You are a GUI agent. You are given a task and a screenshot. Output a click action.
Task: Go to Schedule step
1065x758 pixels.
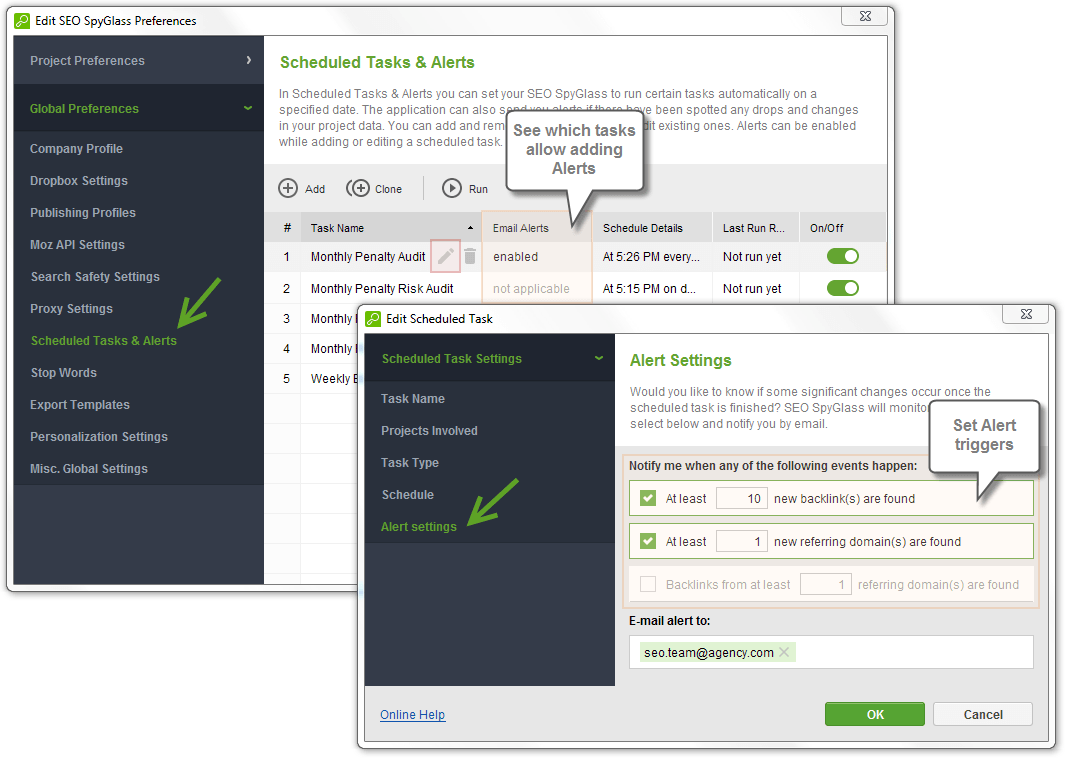408,494
